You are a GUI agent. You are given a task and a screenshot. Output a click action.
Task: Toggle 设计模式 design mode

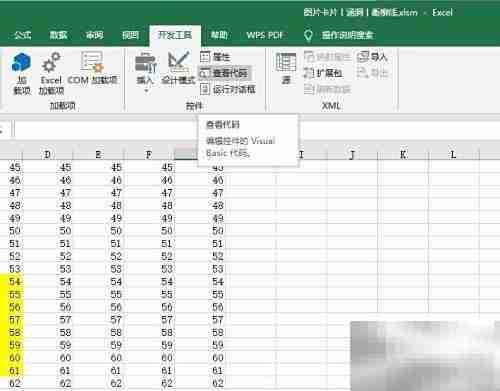click(x=178, y=68)
